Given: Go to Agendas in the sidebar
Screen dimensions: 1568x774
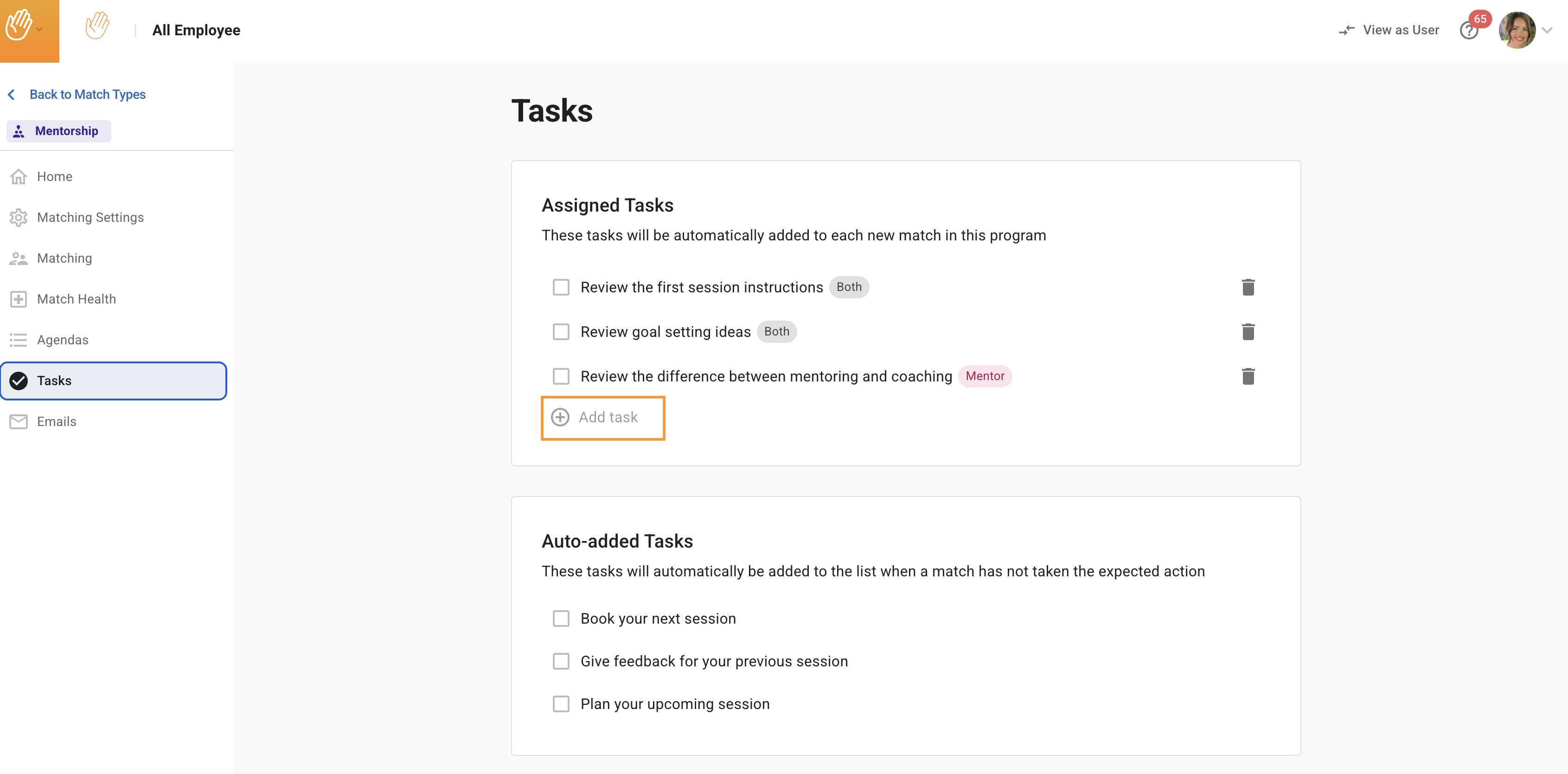Looking at the screenshot, I should 62,340.
